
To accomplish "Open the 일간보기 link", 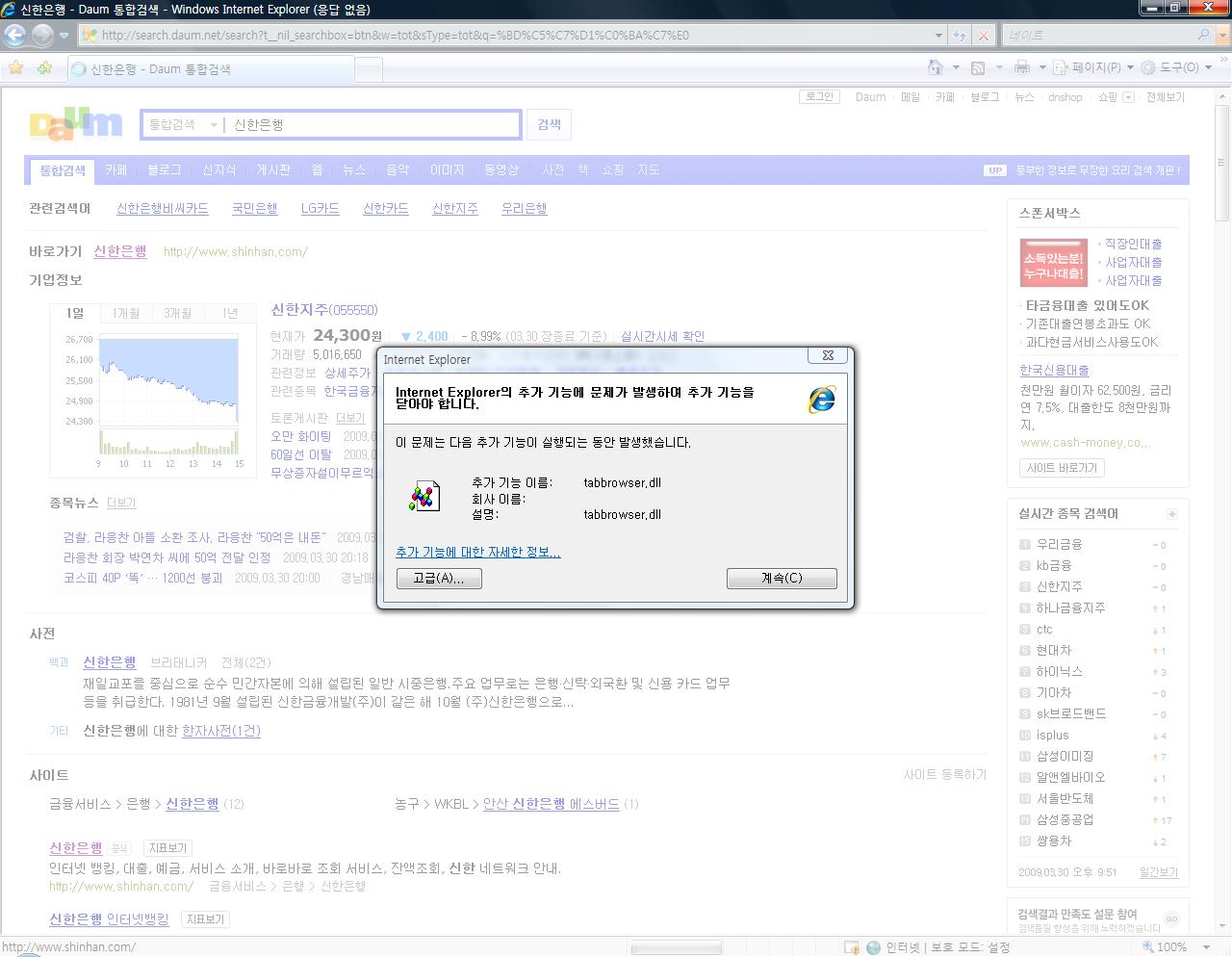I will tap(1159, 872).
